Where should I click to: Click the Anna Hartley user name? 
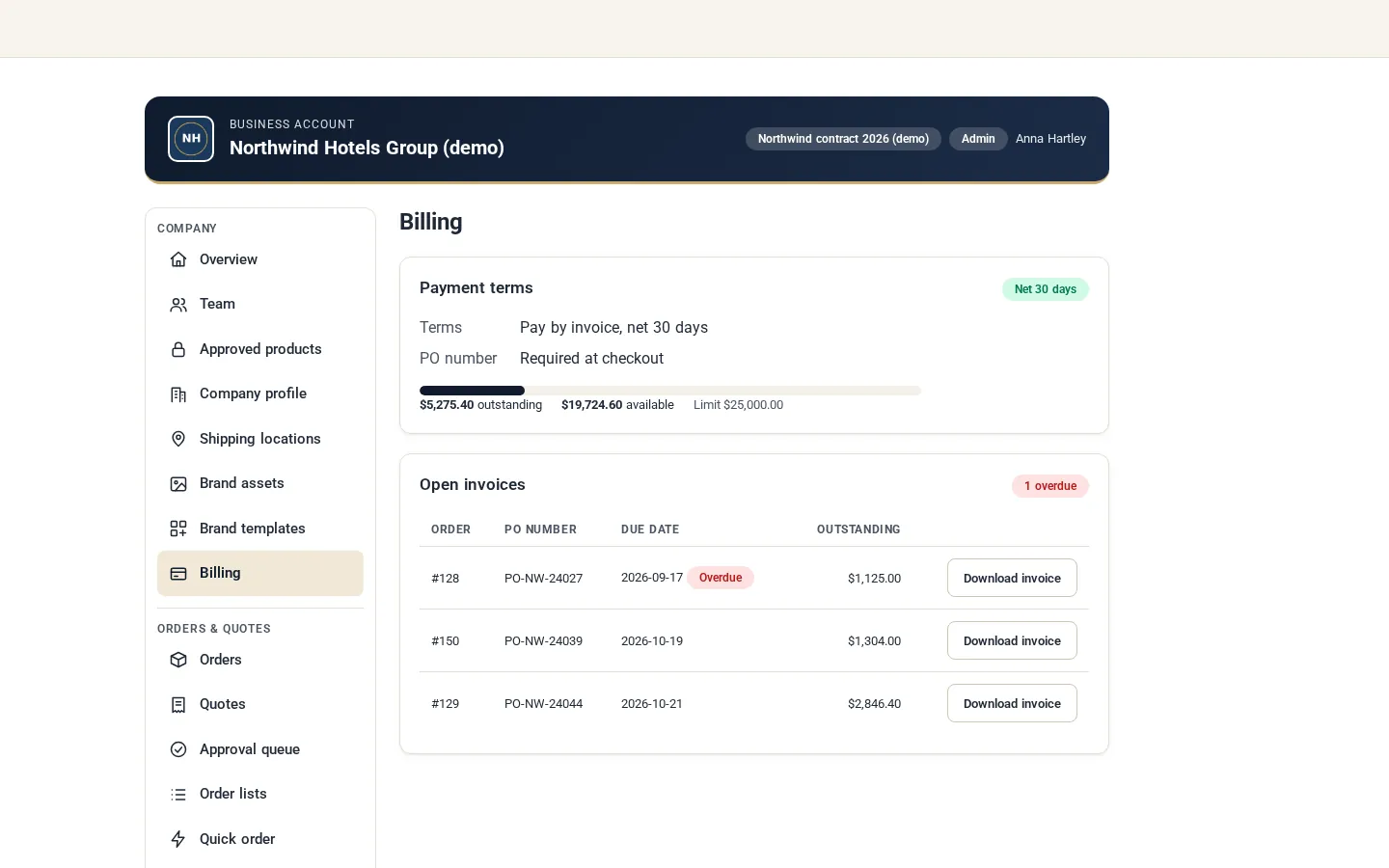(1050, 139)
